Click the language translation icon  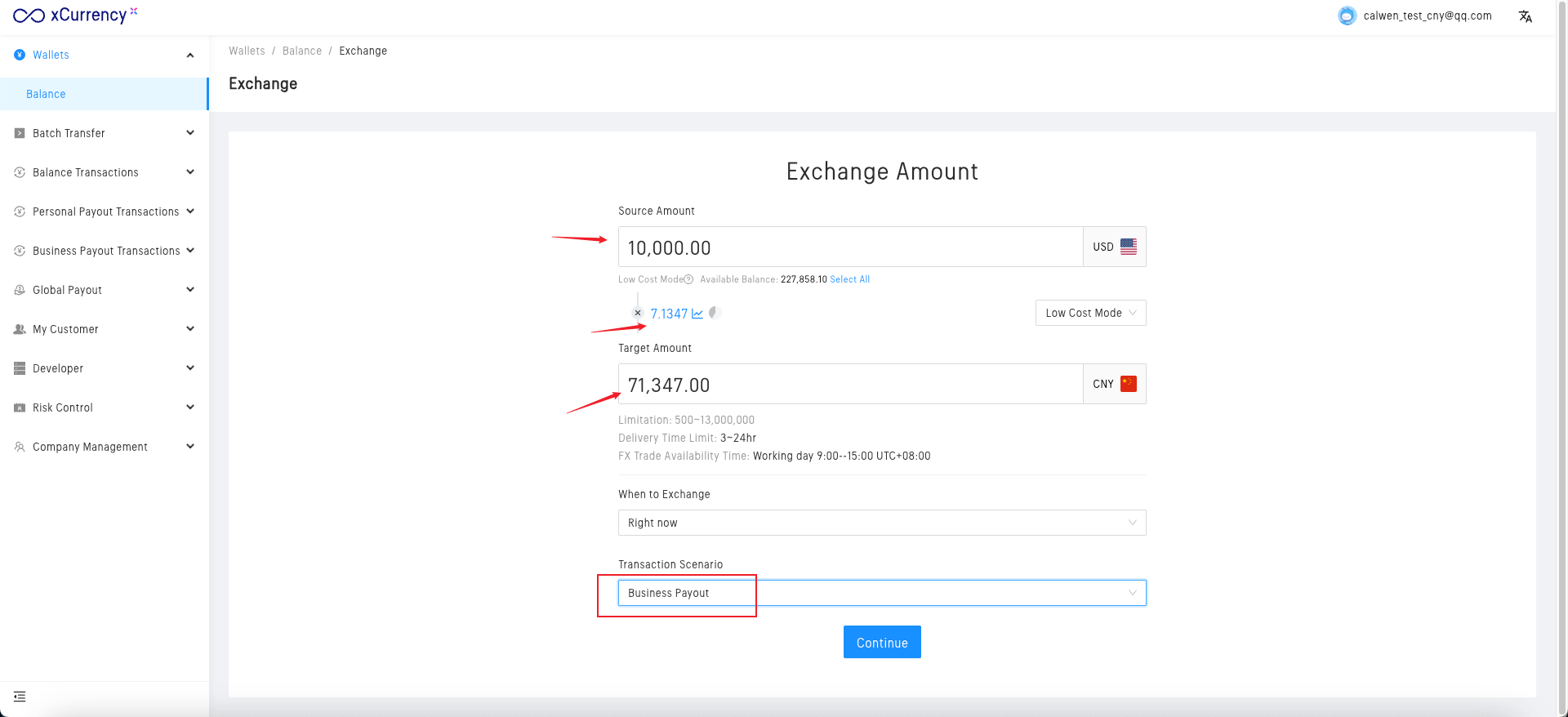(x=1525, y=16)
